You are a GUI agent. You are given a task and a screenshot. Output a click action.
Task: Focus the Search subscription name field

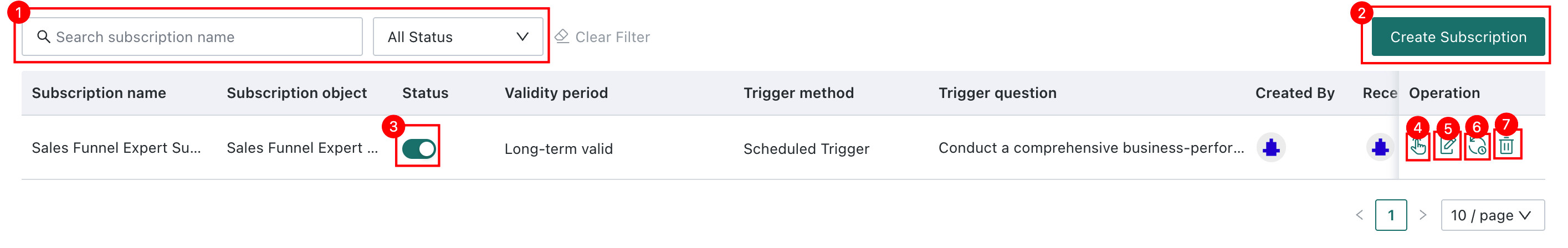coord(192,37)
